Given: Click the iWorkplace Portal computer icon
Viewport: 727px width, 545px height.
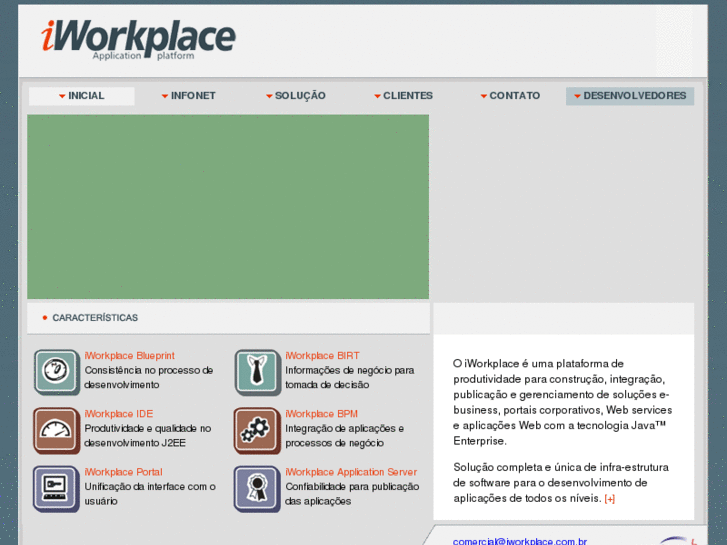Looking at the screenshot, I should click(x=57, y=489).
